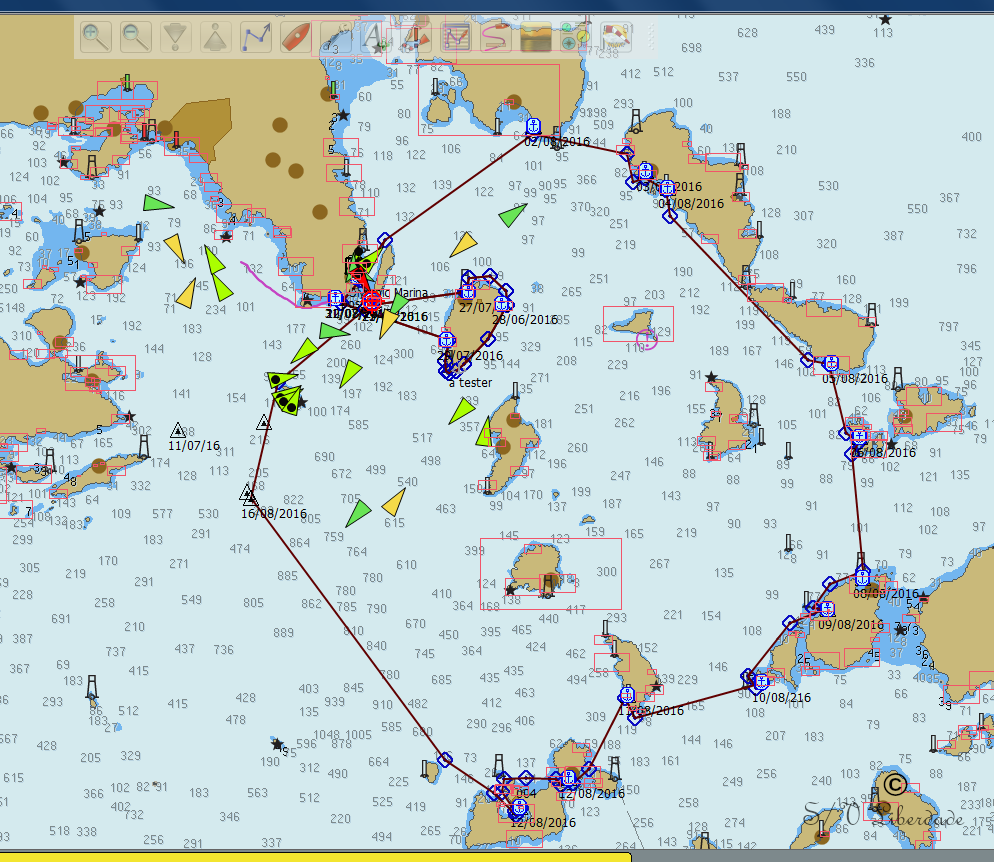The image size is (994, 862).
Task: Change colour scheme with sunset icon
Action: tap(536, 38)
